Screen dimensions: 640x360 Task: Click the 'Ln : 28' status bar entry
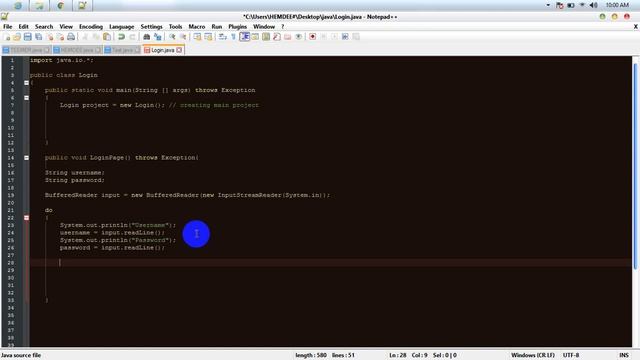pyautogui.click(x=398, y=355)
